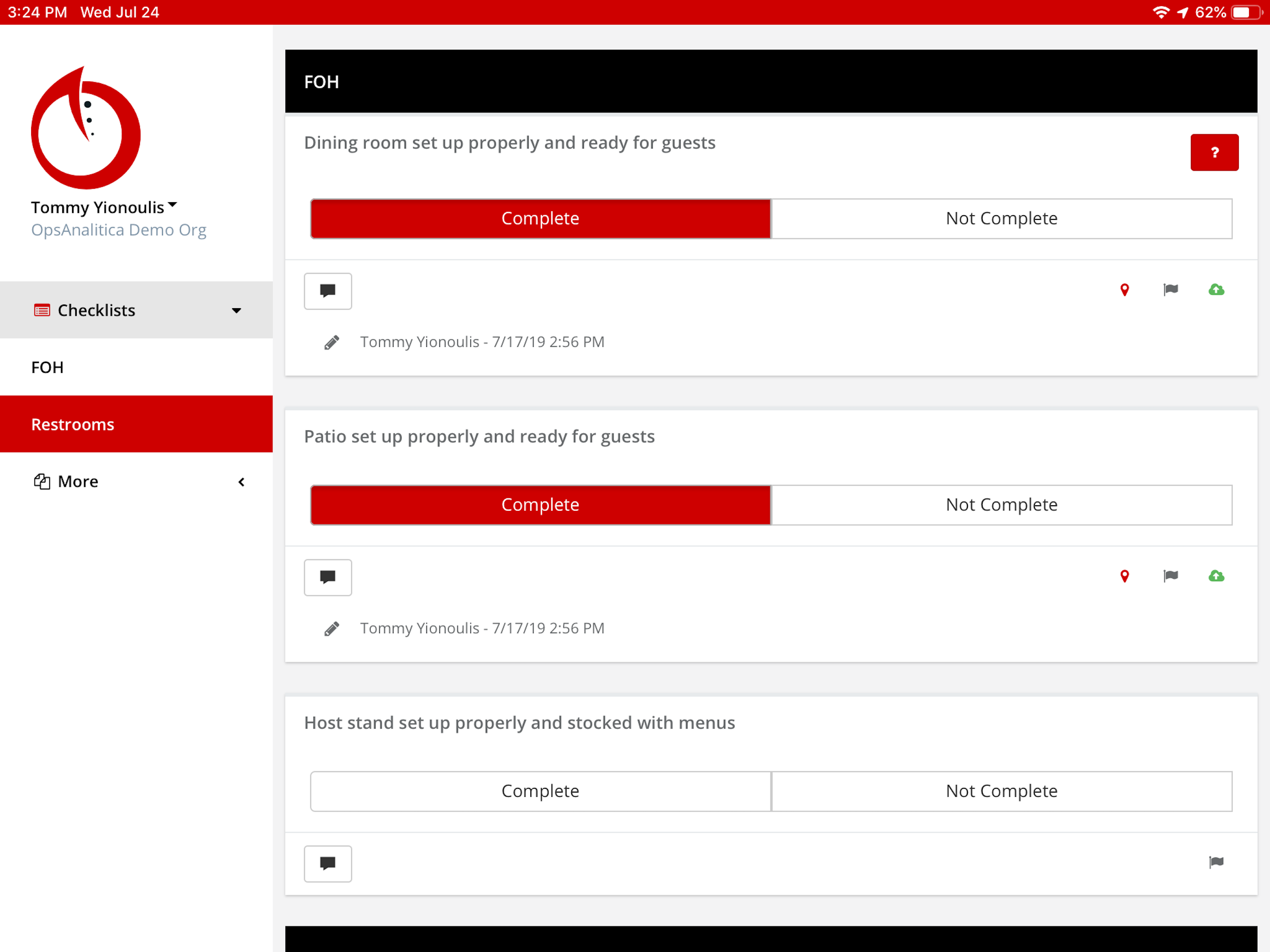Viewport: 1270px width, 952px height.
Task: Click the OpsAnalitica logo
Action: (86, 128)
